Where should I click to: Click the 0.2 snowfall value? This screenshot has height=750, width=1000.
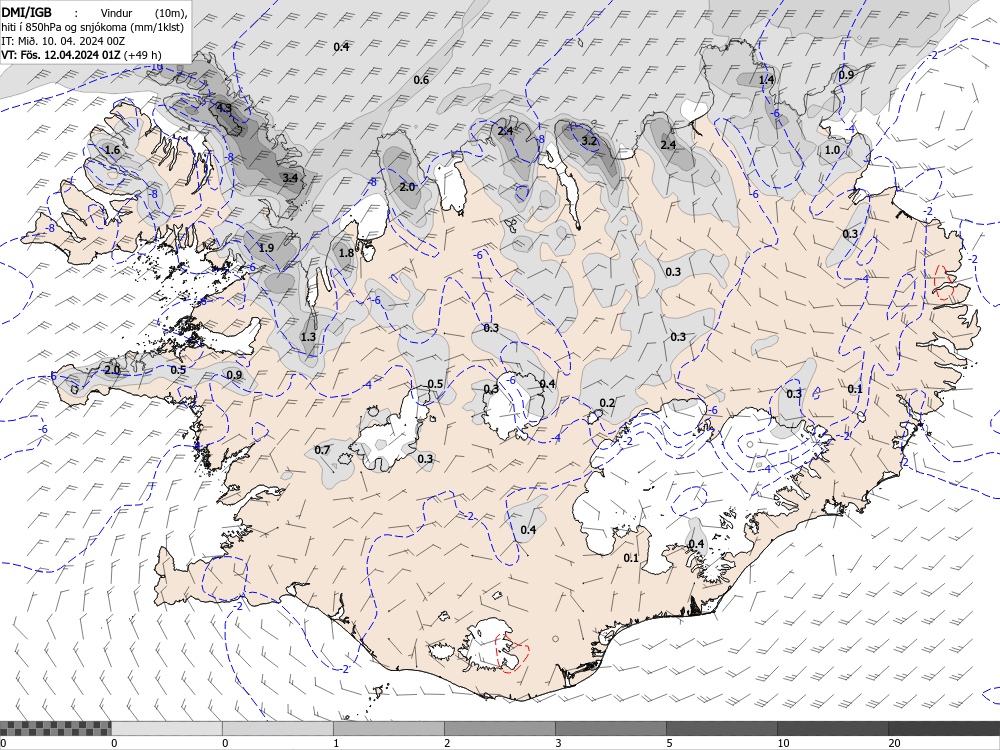[607, 402]
